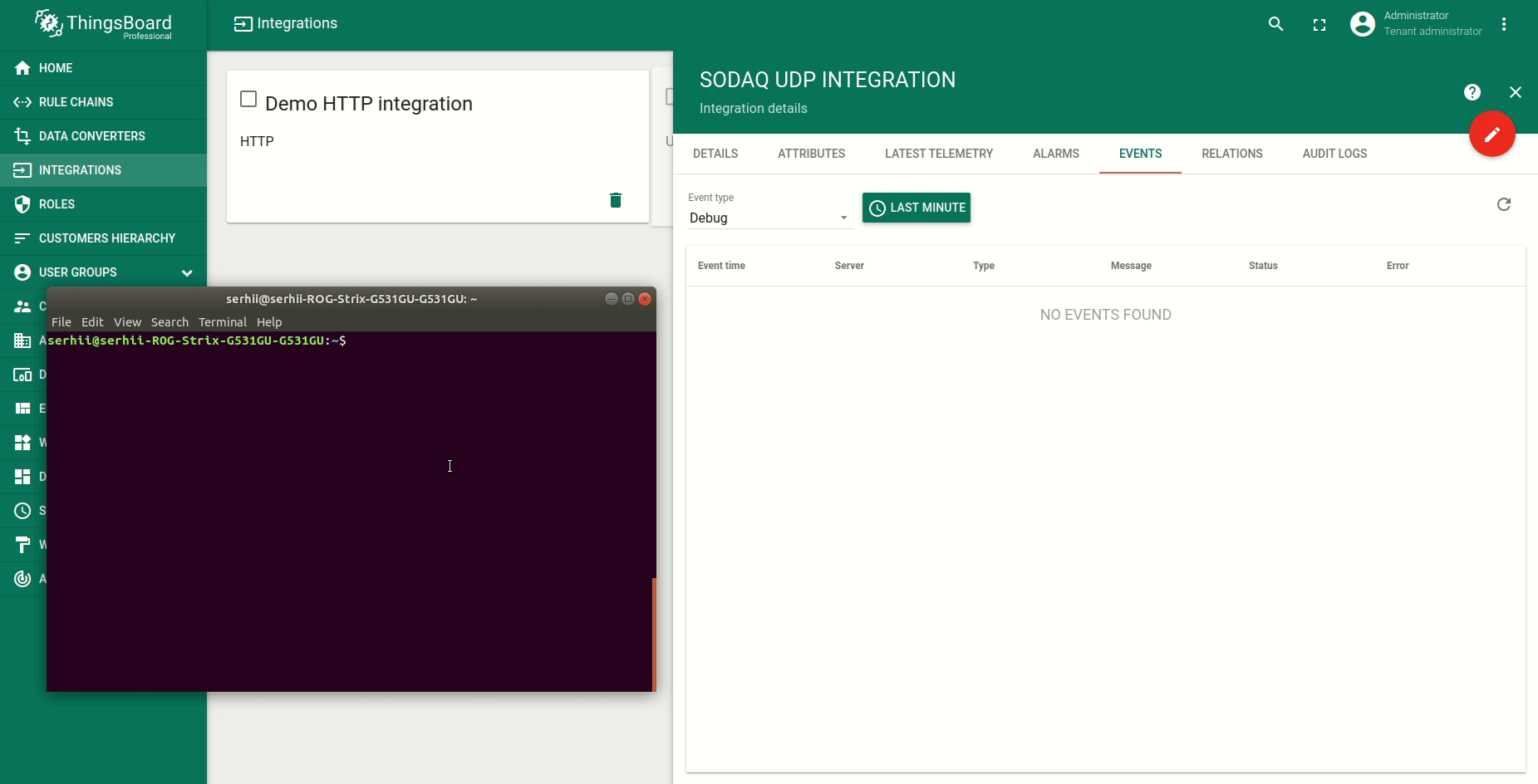
Task: Expand the User Groups sidebar section
Action: [186, 272]
